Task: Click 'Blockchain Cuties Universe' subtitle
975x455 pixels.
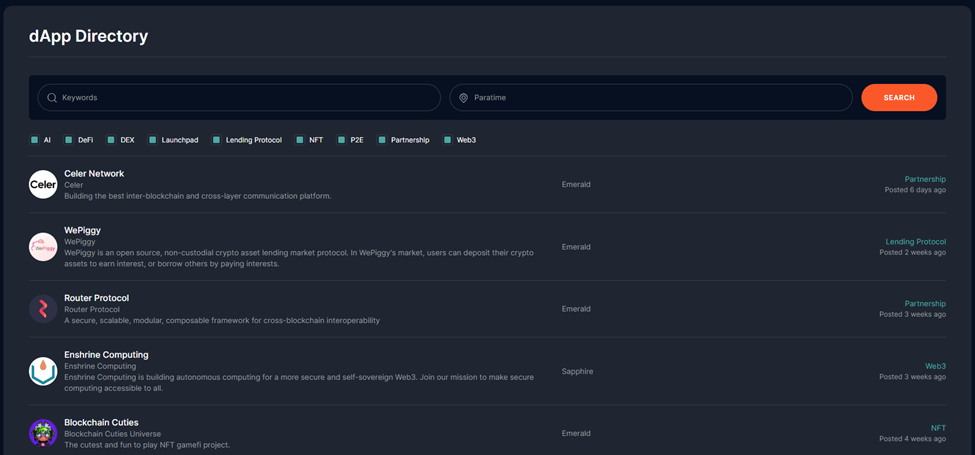Action: tap(113, 433)
